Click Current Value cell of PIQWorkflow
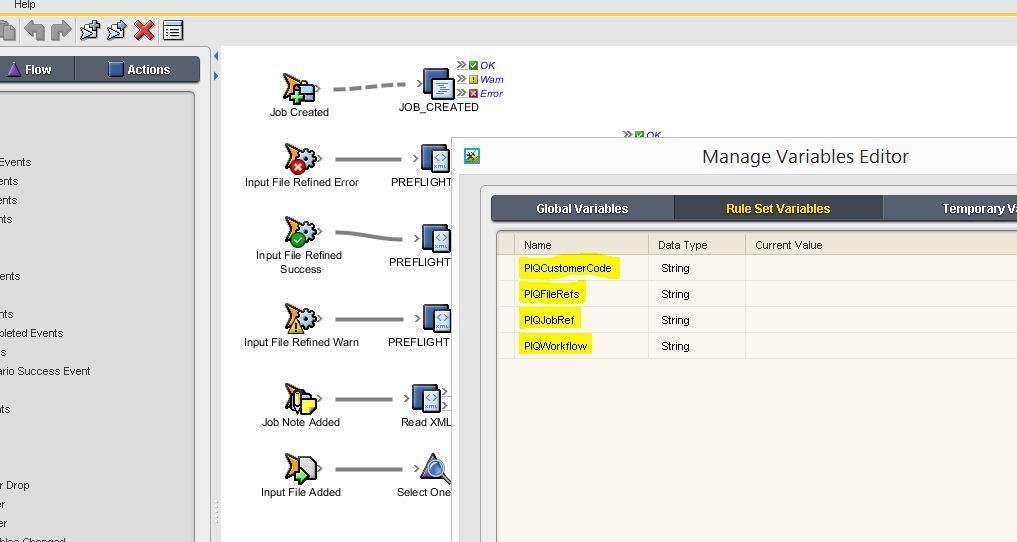Image resolution: width=1017 pixels, height=542 pixels. click(x=881, y=346)
